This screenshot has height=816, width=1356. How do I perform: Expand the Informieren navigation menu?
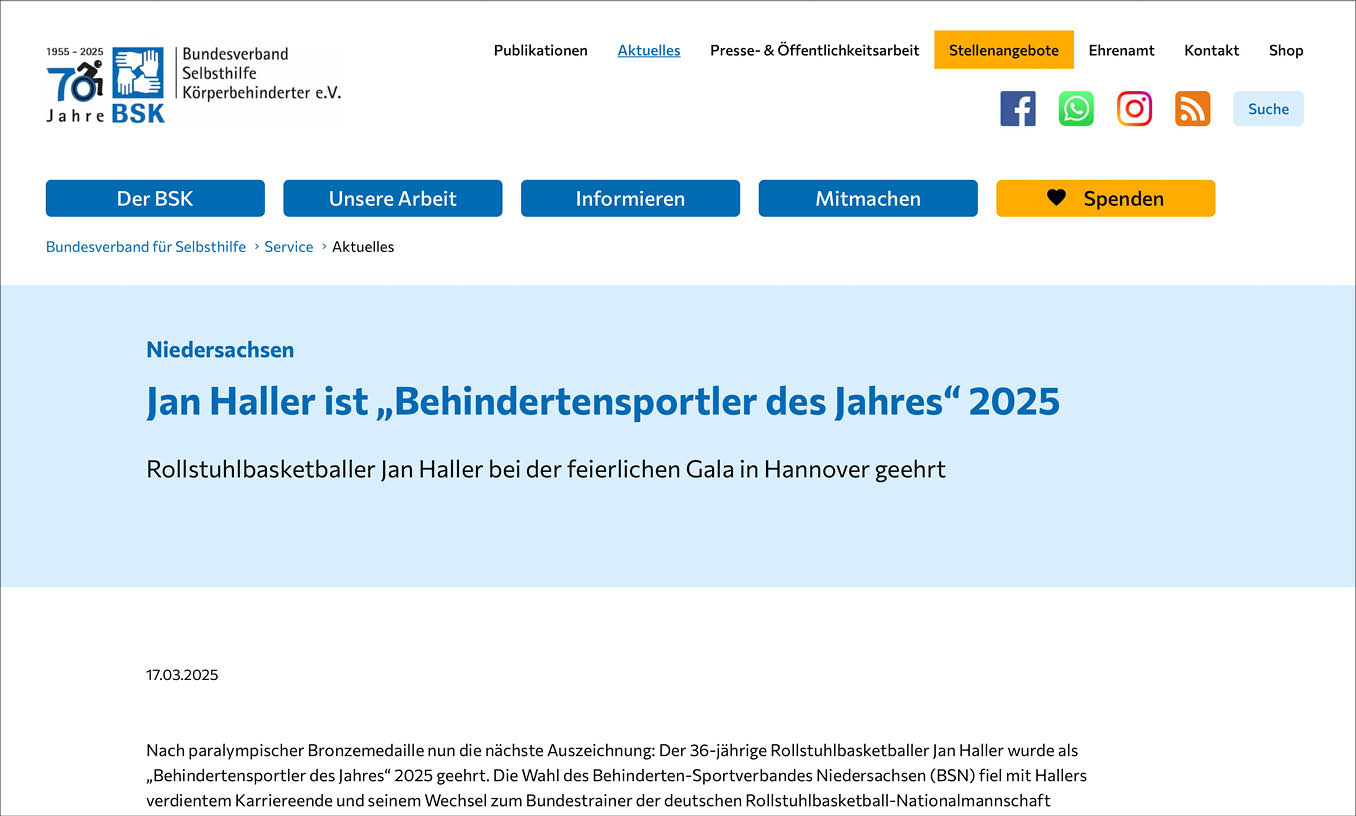pyautogui.click(x=630, y=198)
